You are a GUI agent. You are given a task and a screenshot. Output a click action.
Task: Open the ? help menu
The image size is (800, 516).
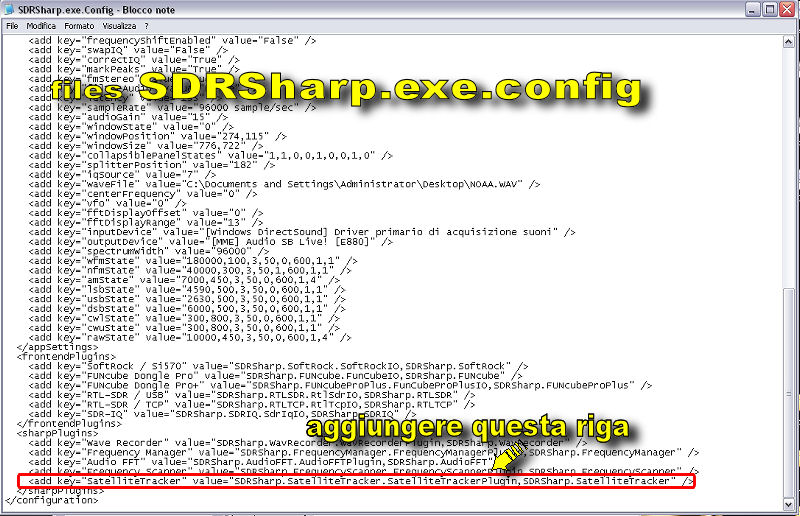[146, 26]
